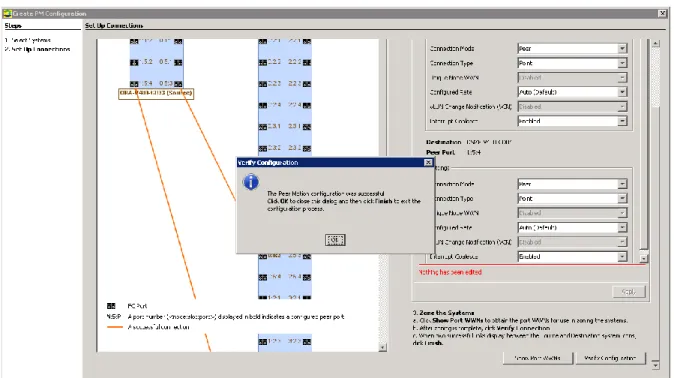
Task: Click left FC port icon on the 2:5:4 row
Action: [x=263, y=277]
